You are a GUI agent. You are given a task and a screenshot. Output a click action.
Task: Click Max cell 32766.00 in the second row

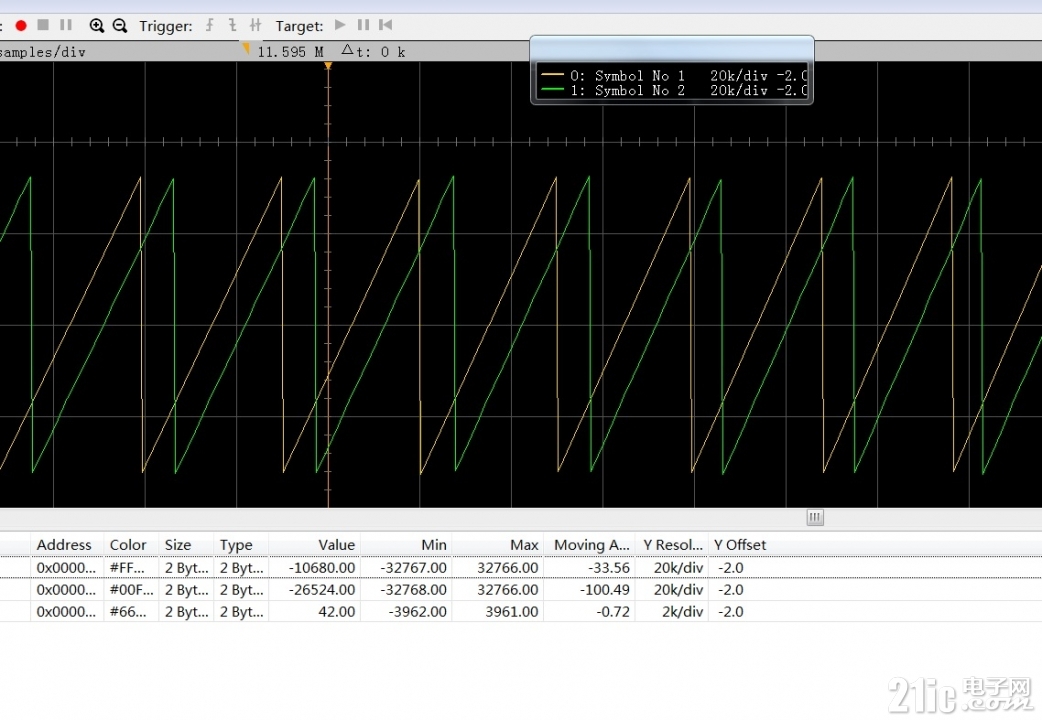click(x=498, y=590)
